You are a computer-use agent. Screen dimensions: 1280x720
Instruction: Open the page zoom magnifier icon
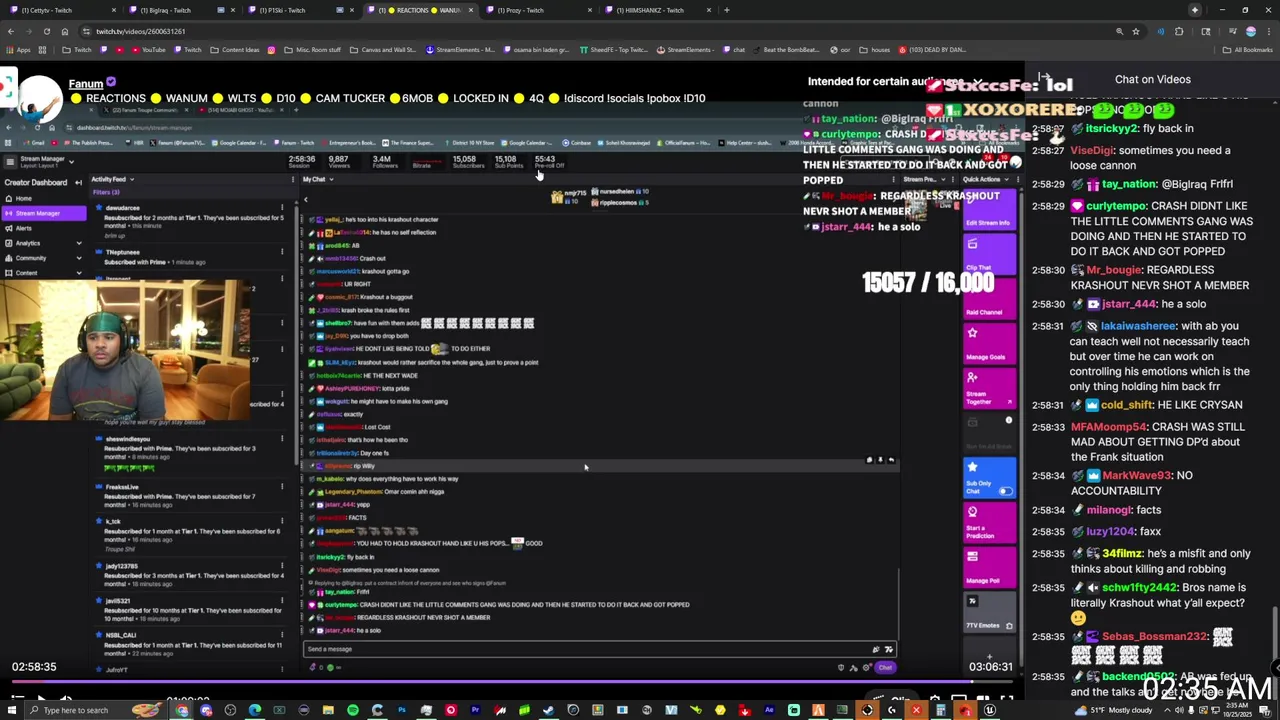click(x=1119, y=31)
